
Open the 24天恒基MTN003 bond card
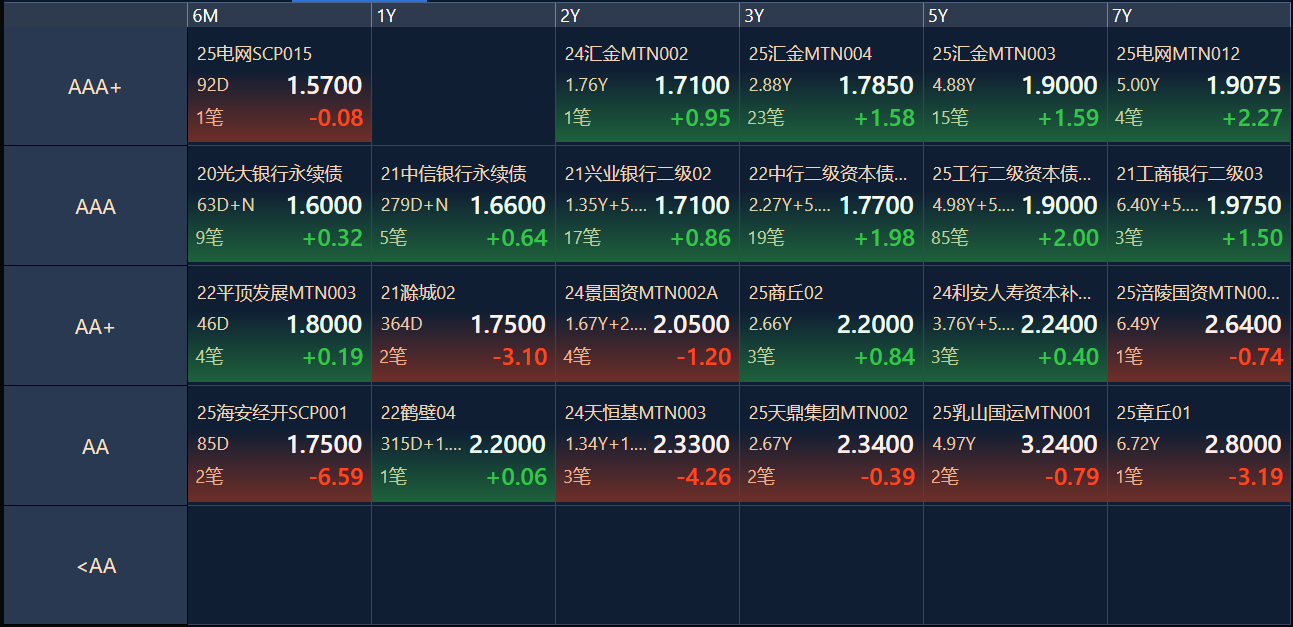point(647,445)
